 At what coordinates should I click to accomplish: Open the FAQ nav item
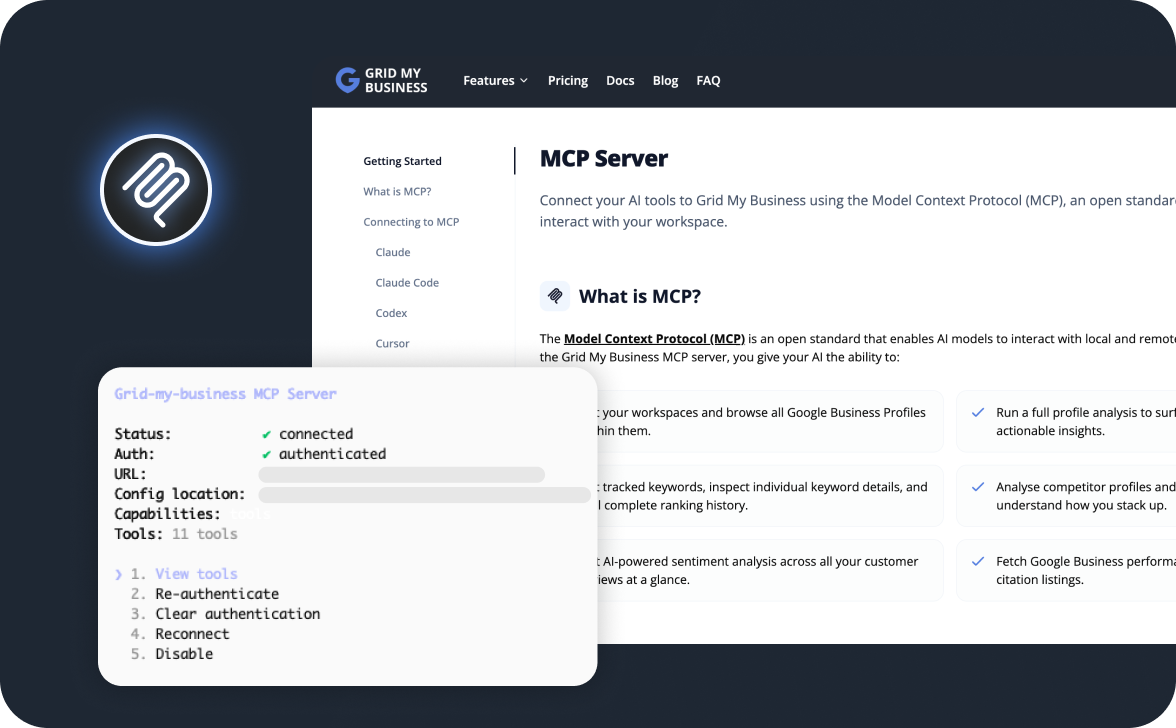point(708,80)
